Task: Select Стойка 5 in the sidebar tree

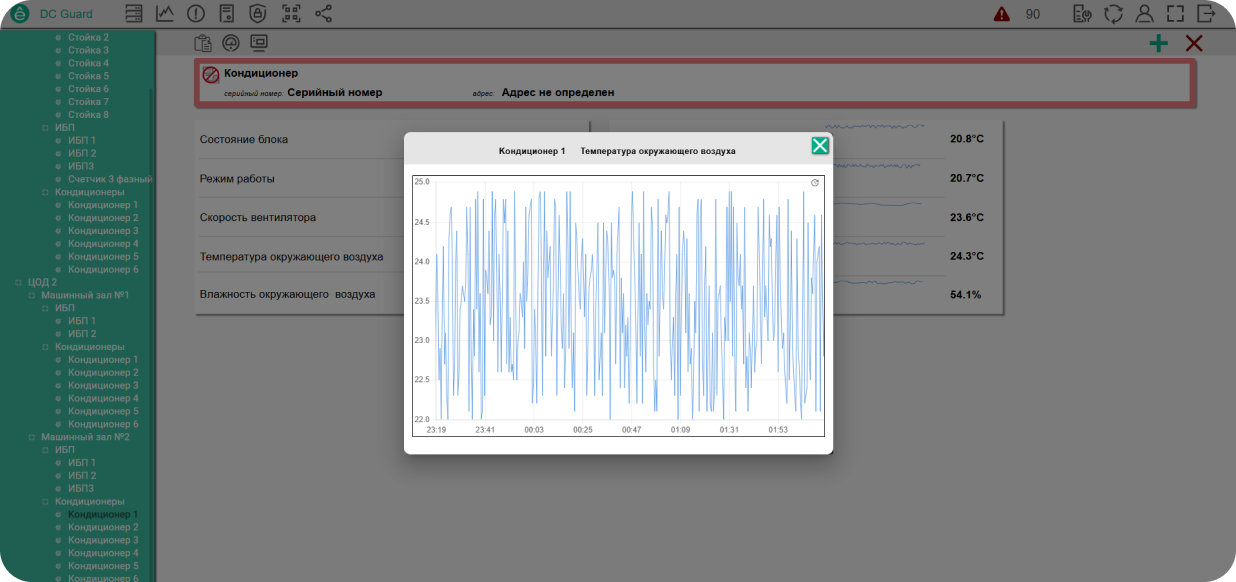Action: tap(88, 76)
